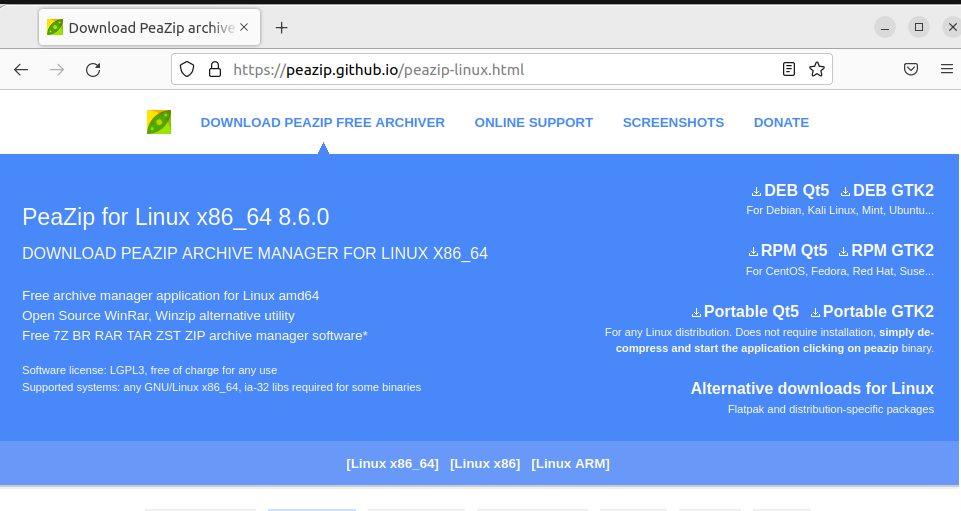The height and width of the screenshot is (511, 961).
Task: Click the browser forward arrow
Action: (x=57, y=70)
